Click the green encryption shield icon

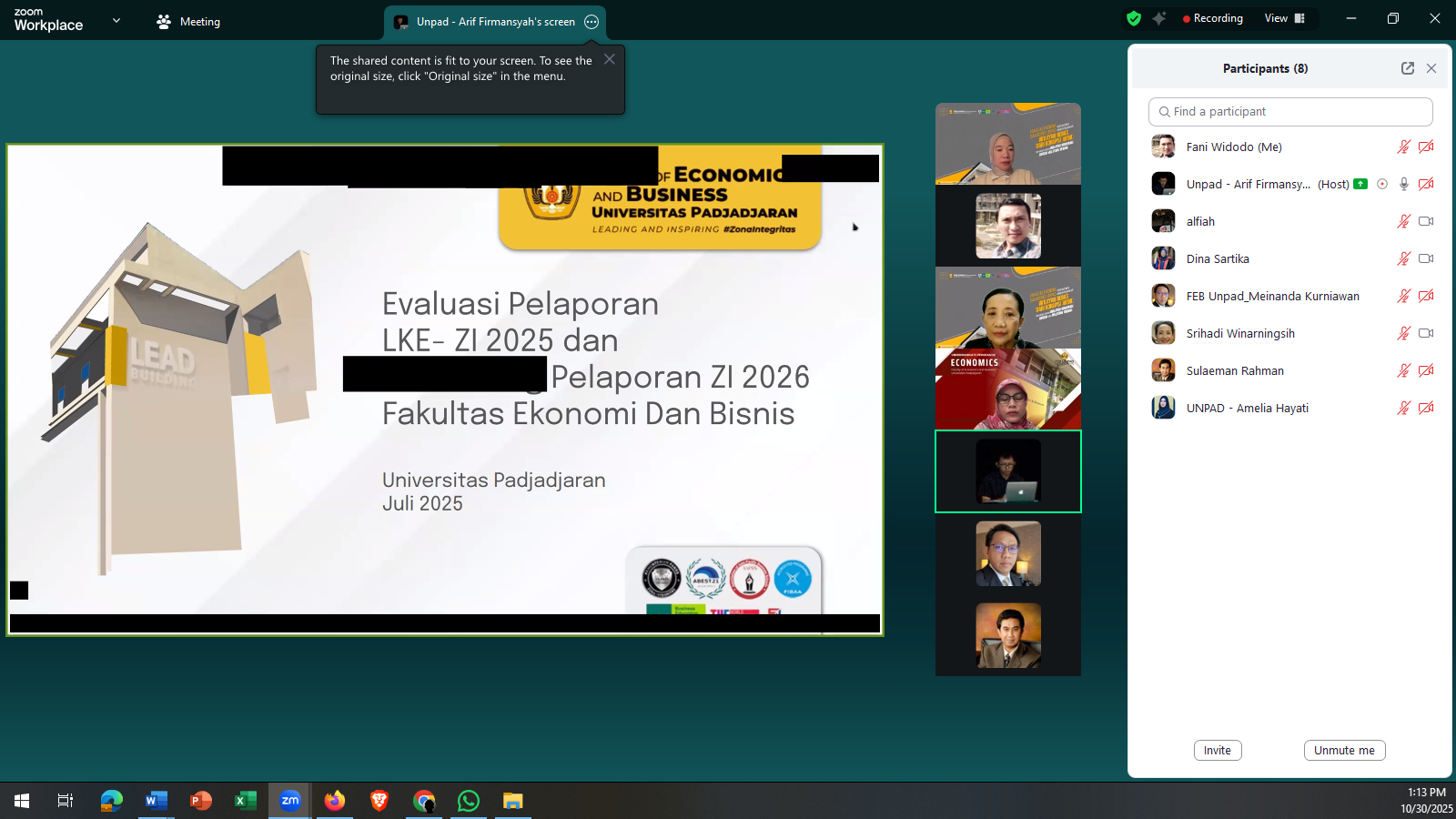tap(1134, 18)
